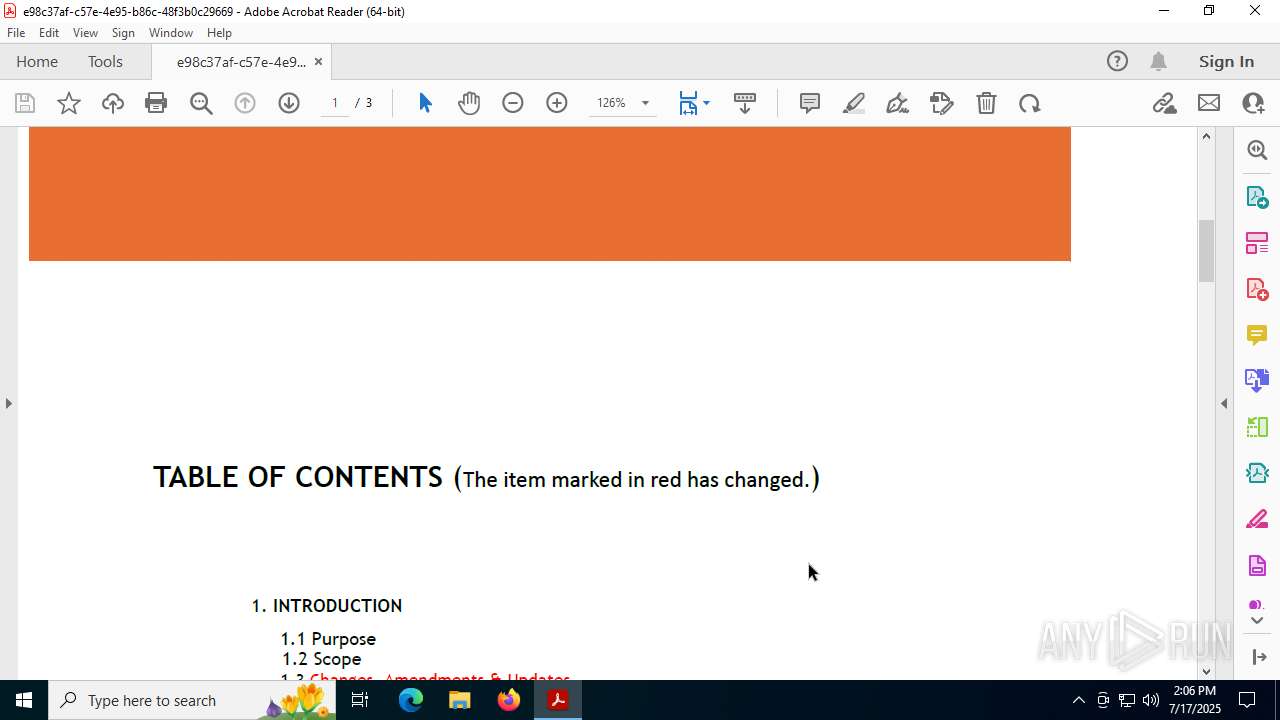The height and width of the screenshot is (720, 1280).
Task: Expand the left navigation pane arrow
Action: (8, 403)
